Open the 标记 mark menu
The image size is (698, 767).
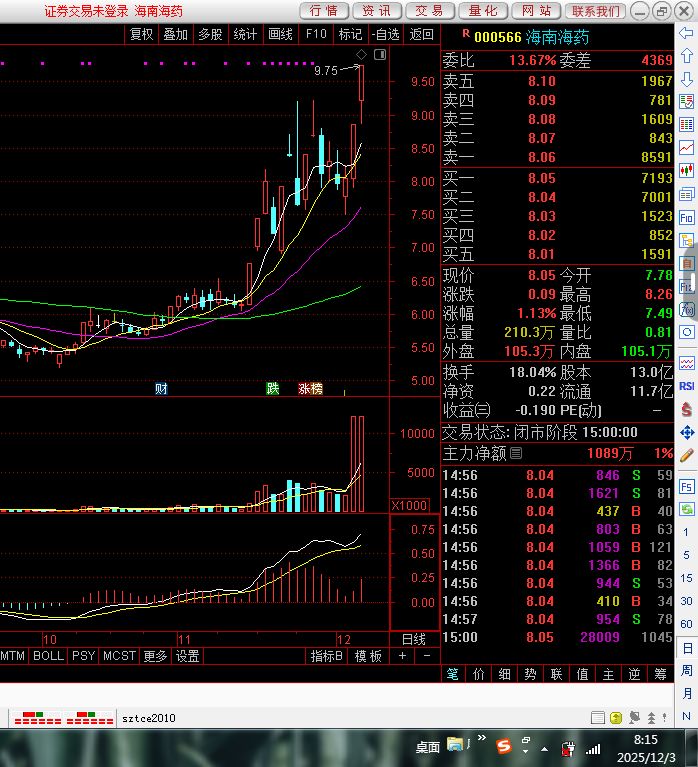[x=350, y=34]
